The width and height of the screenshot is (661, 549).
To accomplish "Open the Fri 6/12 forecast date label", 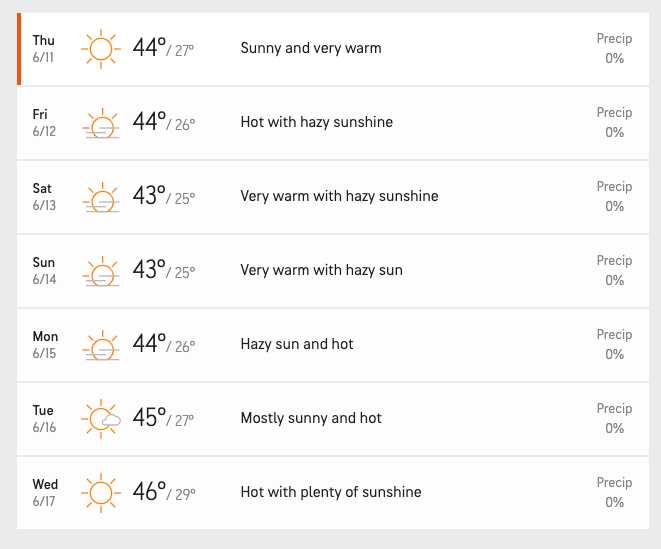I will click(44, 123).
